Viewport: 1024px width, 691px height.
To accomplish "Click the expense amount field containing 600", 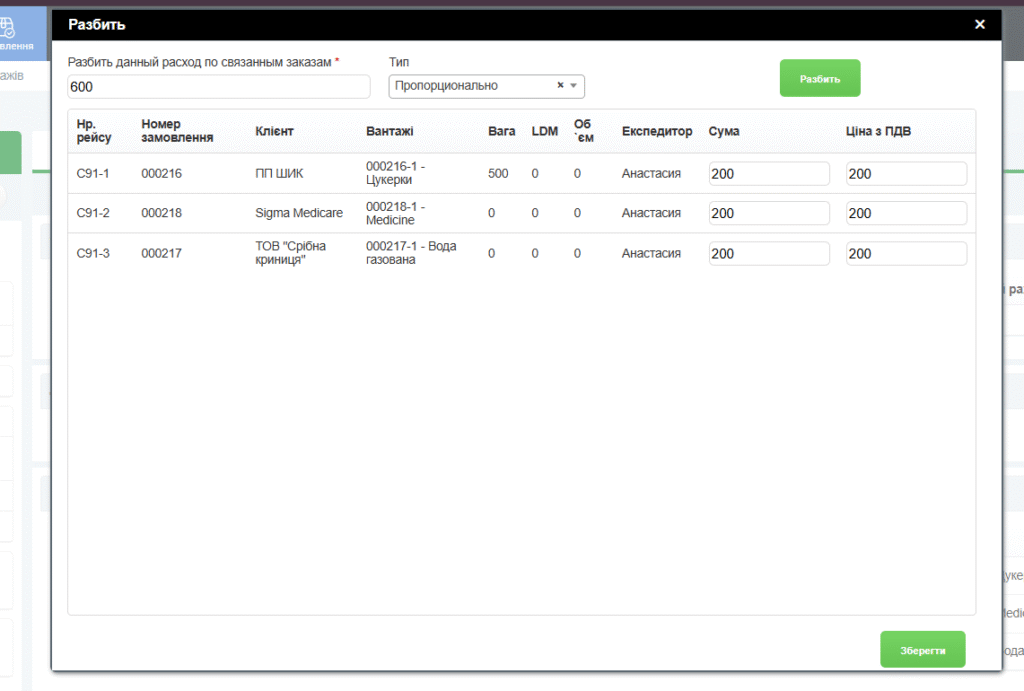I will [x=219, y=87].
